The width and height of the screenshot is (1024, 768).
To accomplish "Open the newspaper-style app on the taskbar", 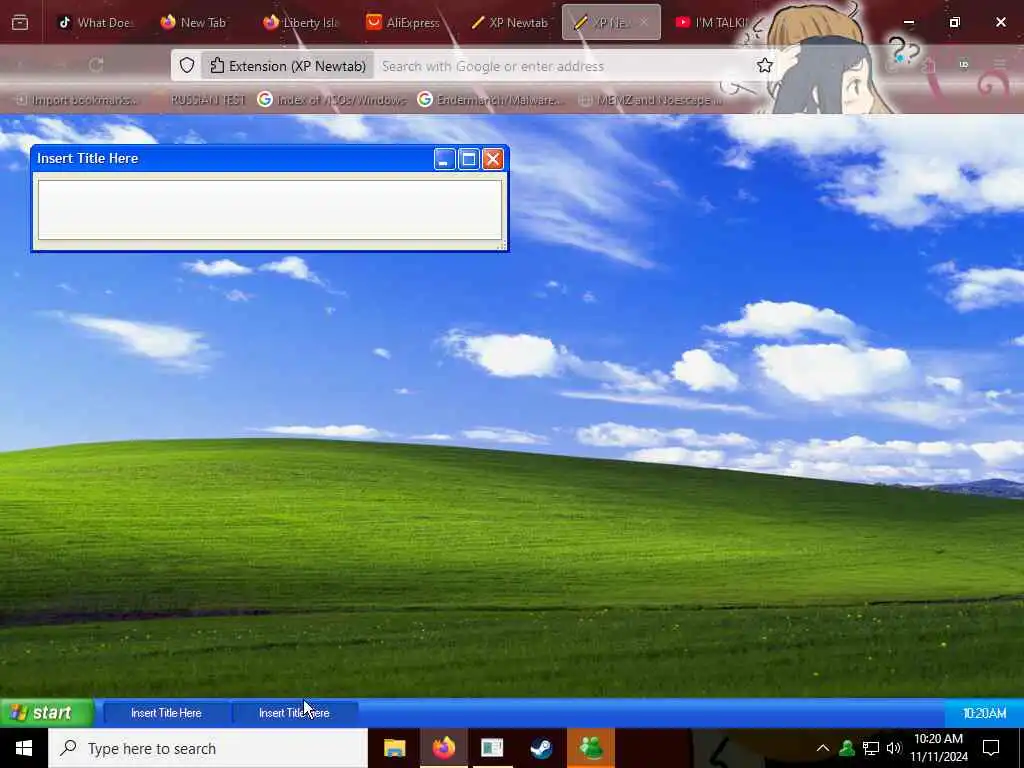I will (x=492, y=748).
